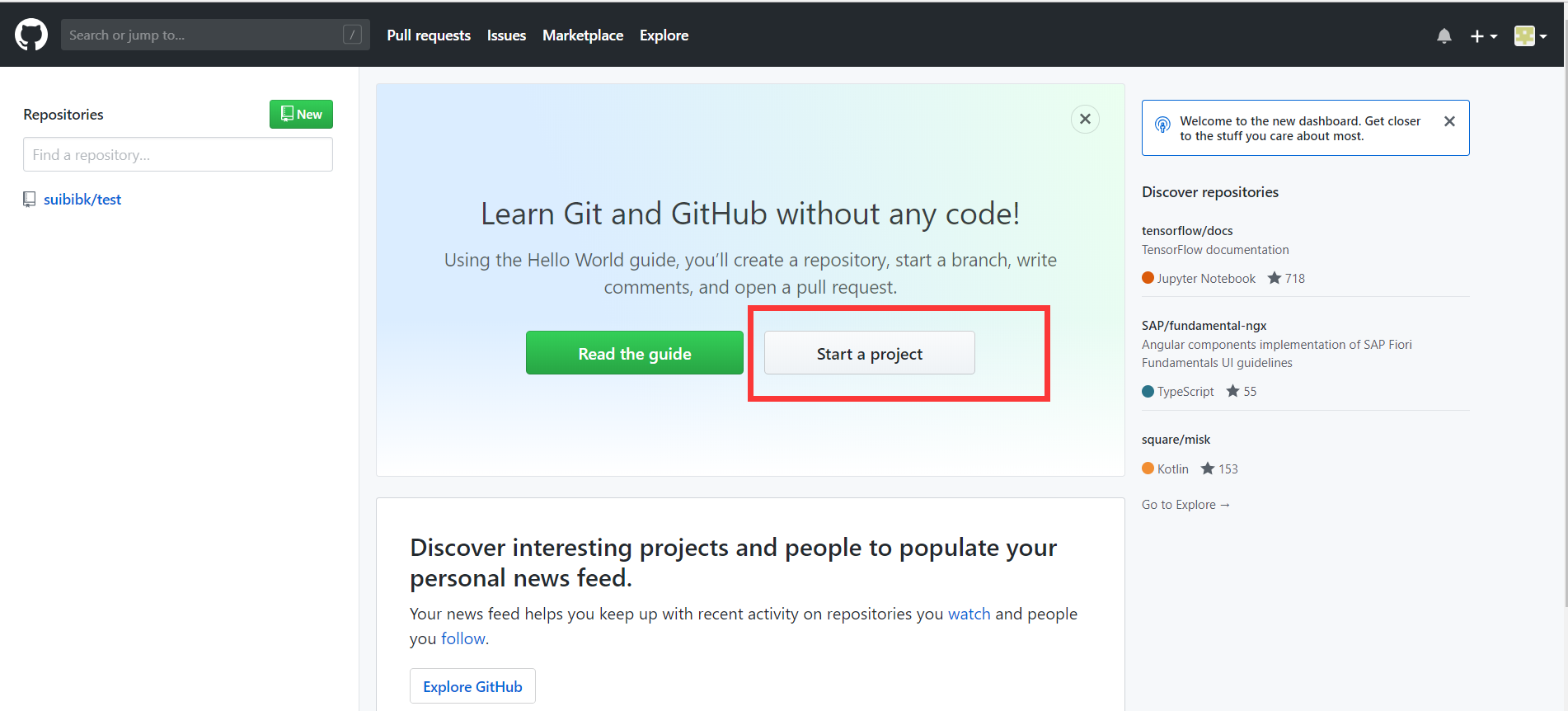Open the Explore page
Image resolution: width=1568 pixels, height=711 pixels.
click(x=664, y=35)
